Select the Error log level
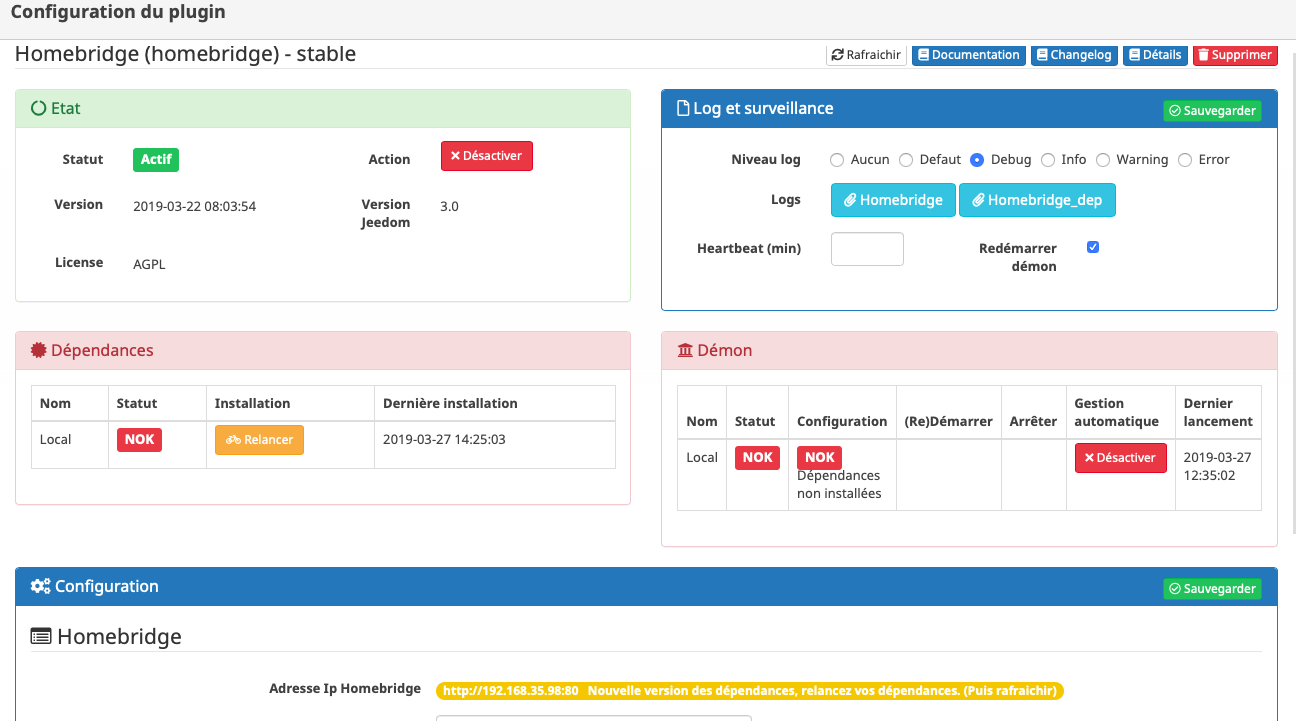The width and height of the screenshot is (1296, 722). tap(1185, 160)
